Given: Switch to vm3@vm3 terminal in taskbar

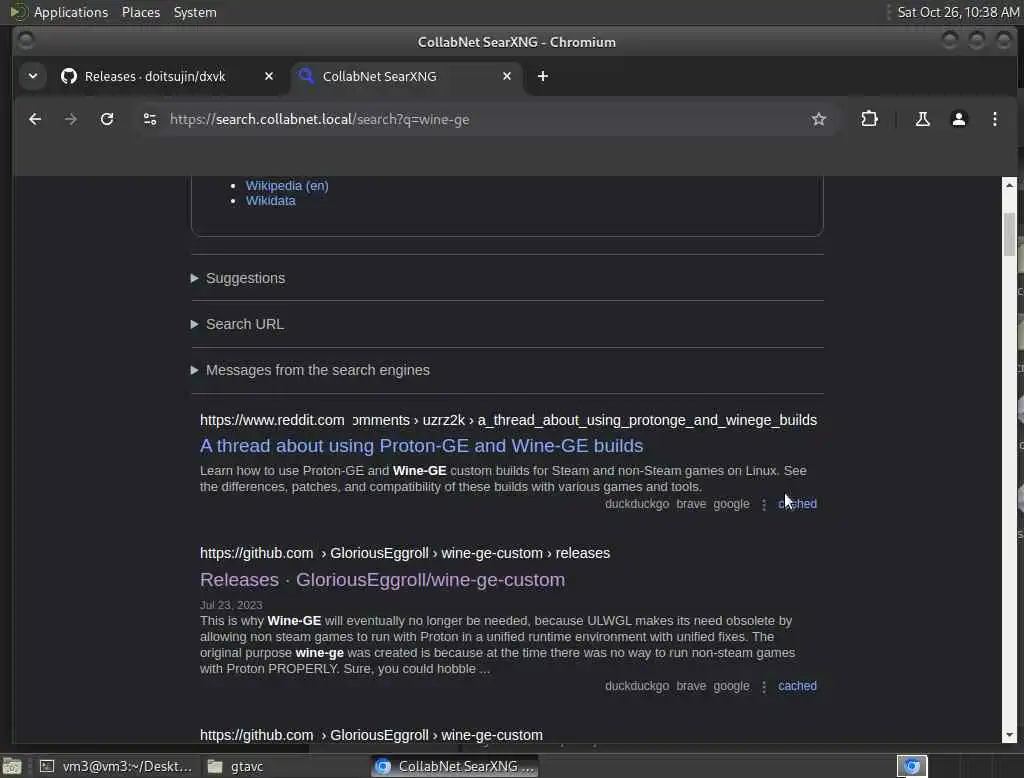Looking at the screenshot, I should 116,766.
